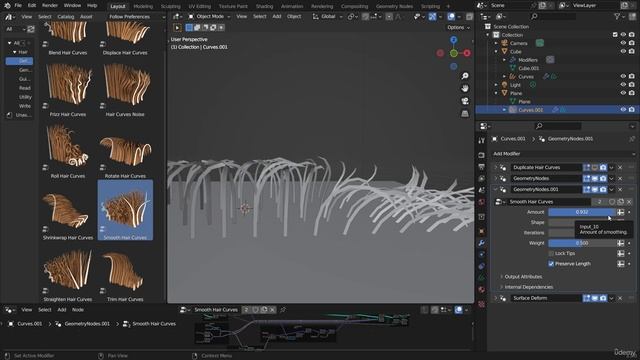
Task: Open the Object properties tab icon
Action: click(x=482, y=231)
